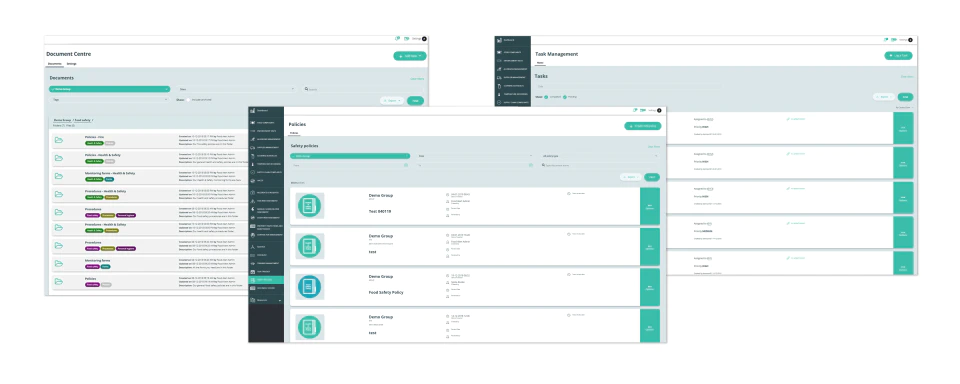Select the highlighted Safety Policies sidebar item
This screenshot has height=384, width=960.
tap(266, 279)
